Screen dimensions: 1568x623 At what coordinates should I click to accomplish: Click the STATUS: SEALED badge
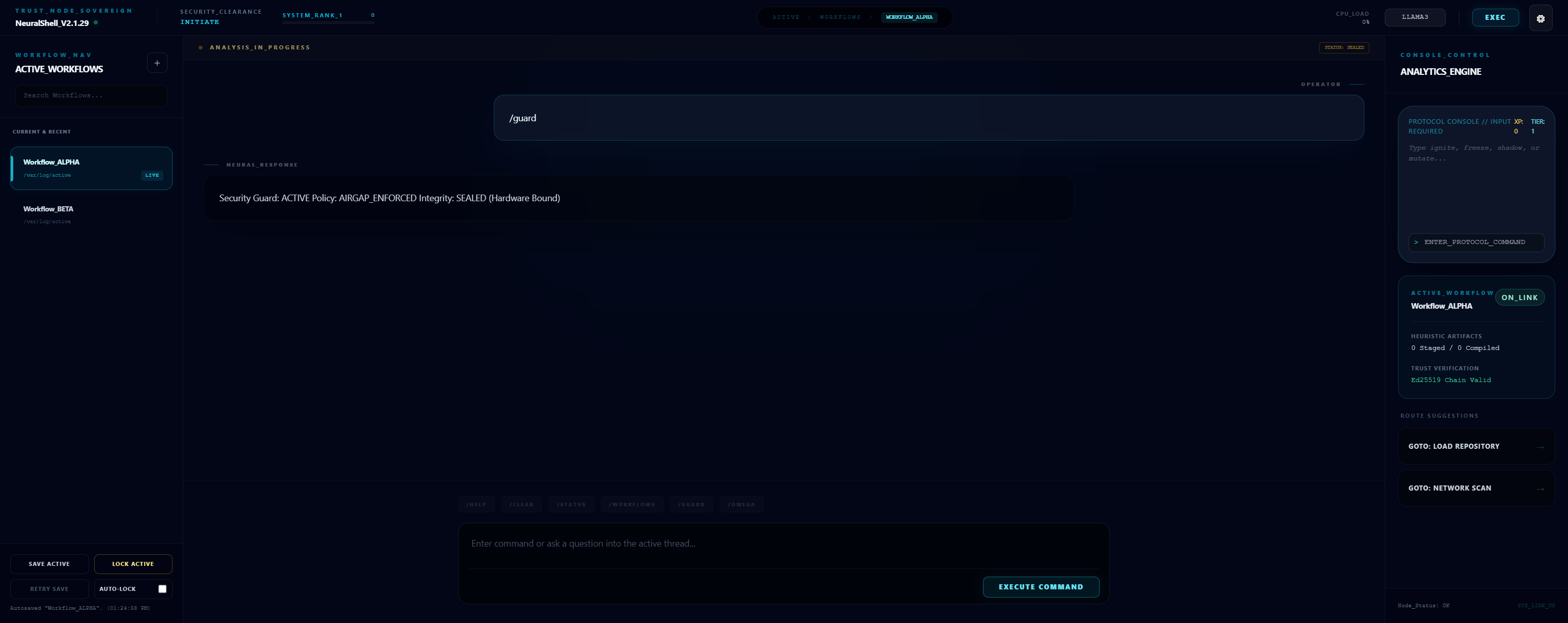pos(1344,47)
